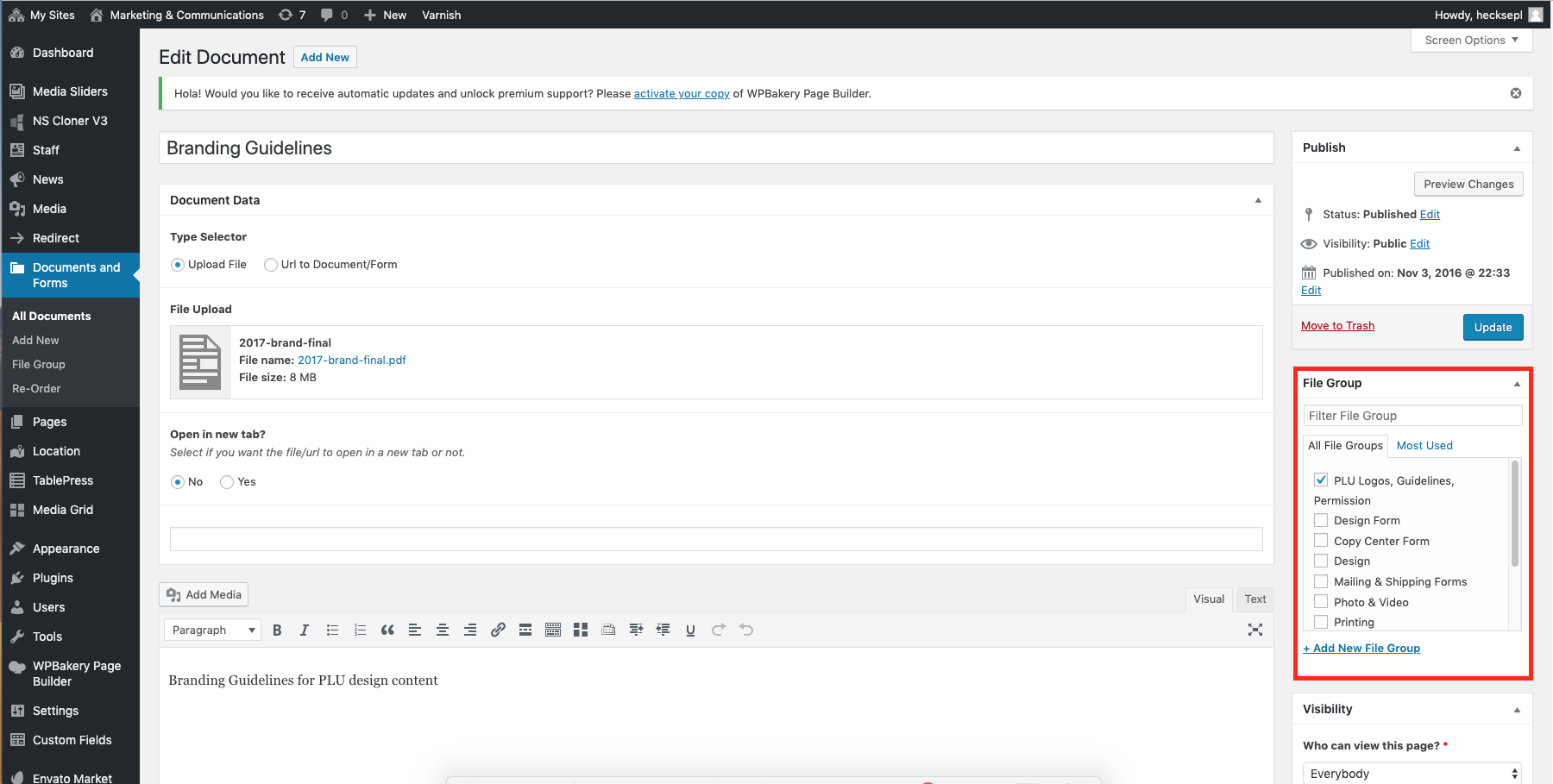Click the insert/edit link icon
This screenshot has height=784, width=1553.
click(498, 630)
